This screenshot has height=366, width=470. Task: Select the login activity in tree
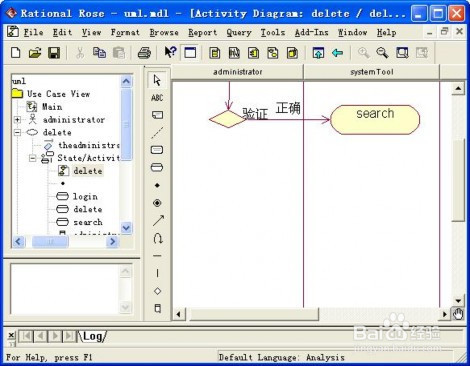point(85,197)
